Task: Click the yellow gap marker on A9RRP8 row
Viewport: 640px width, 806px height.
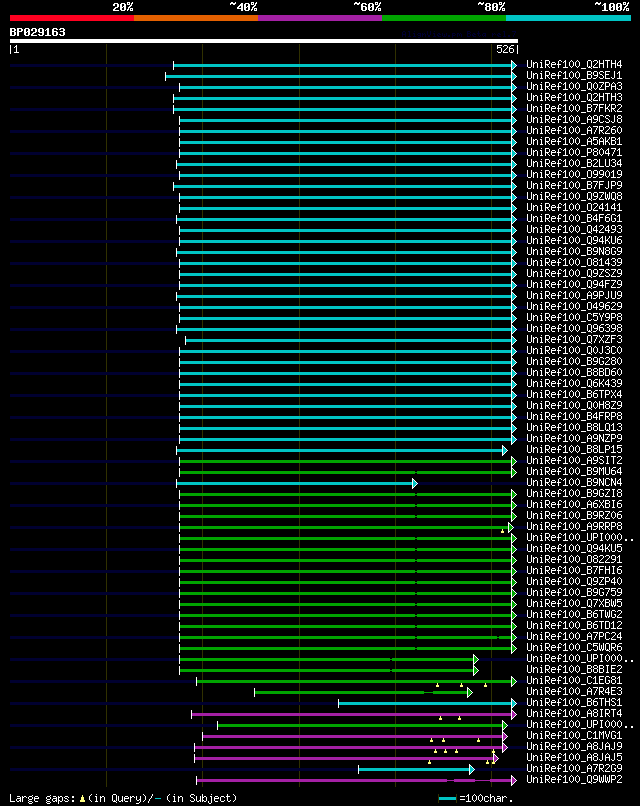Action: [502, 531]
